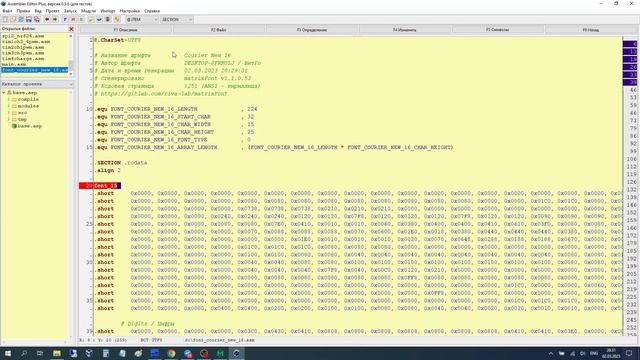Switch to the F4 Изменить tab
This screenshot has width=640, height=360.
click(404, 30)
